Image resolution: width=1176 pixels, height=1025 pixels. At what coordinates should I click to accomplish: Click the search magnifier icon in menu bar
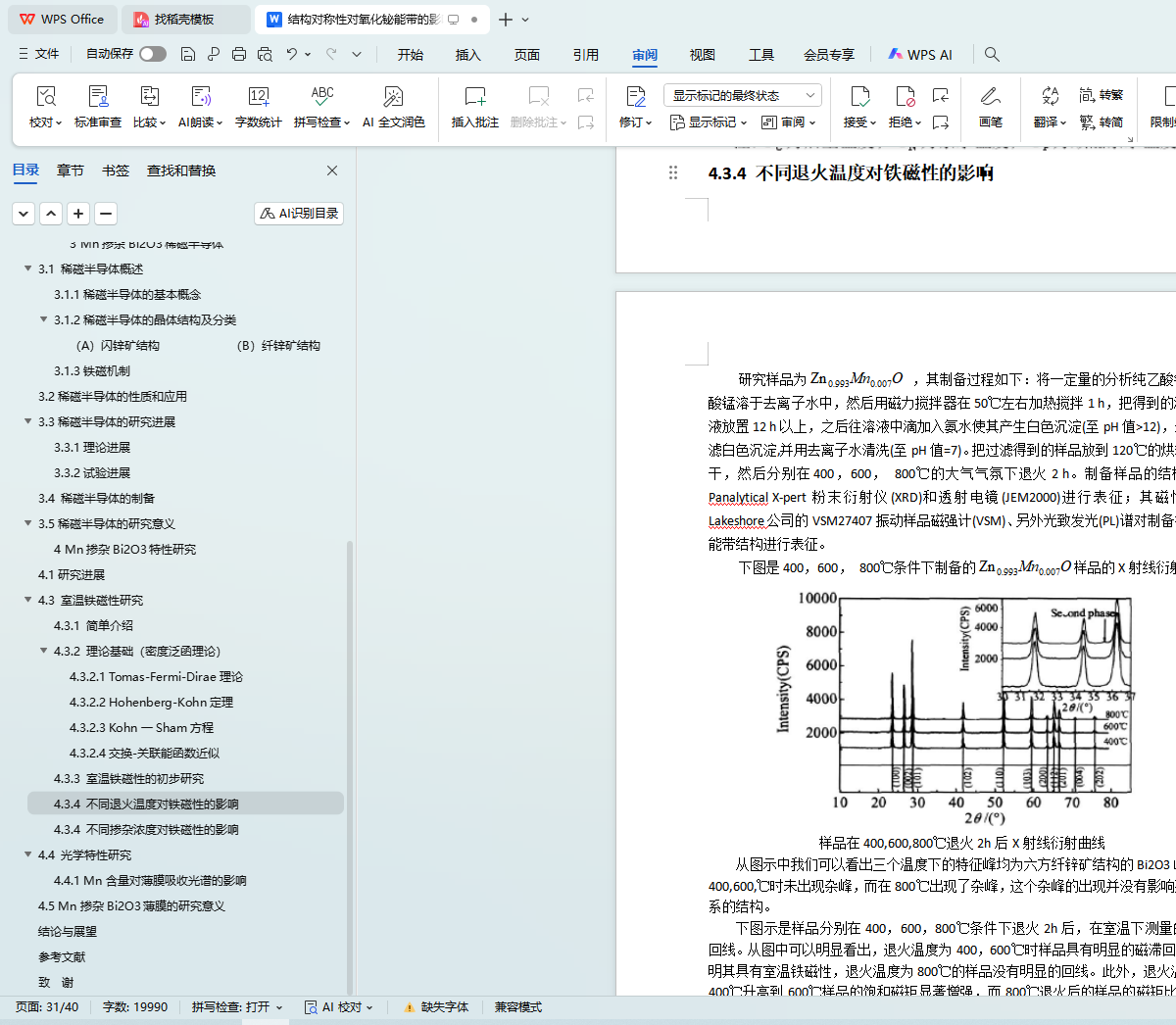[x=992, y=54]
